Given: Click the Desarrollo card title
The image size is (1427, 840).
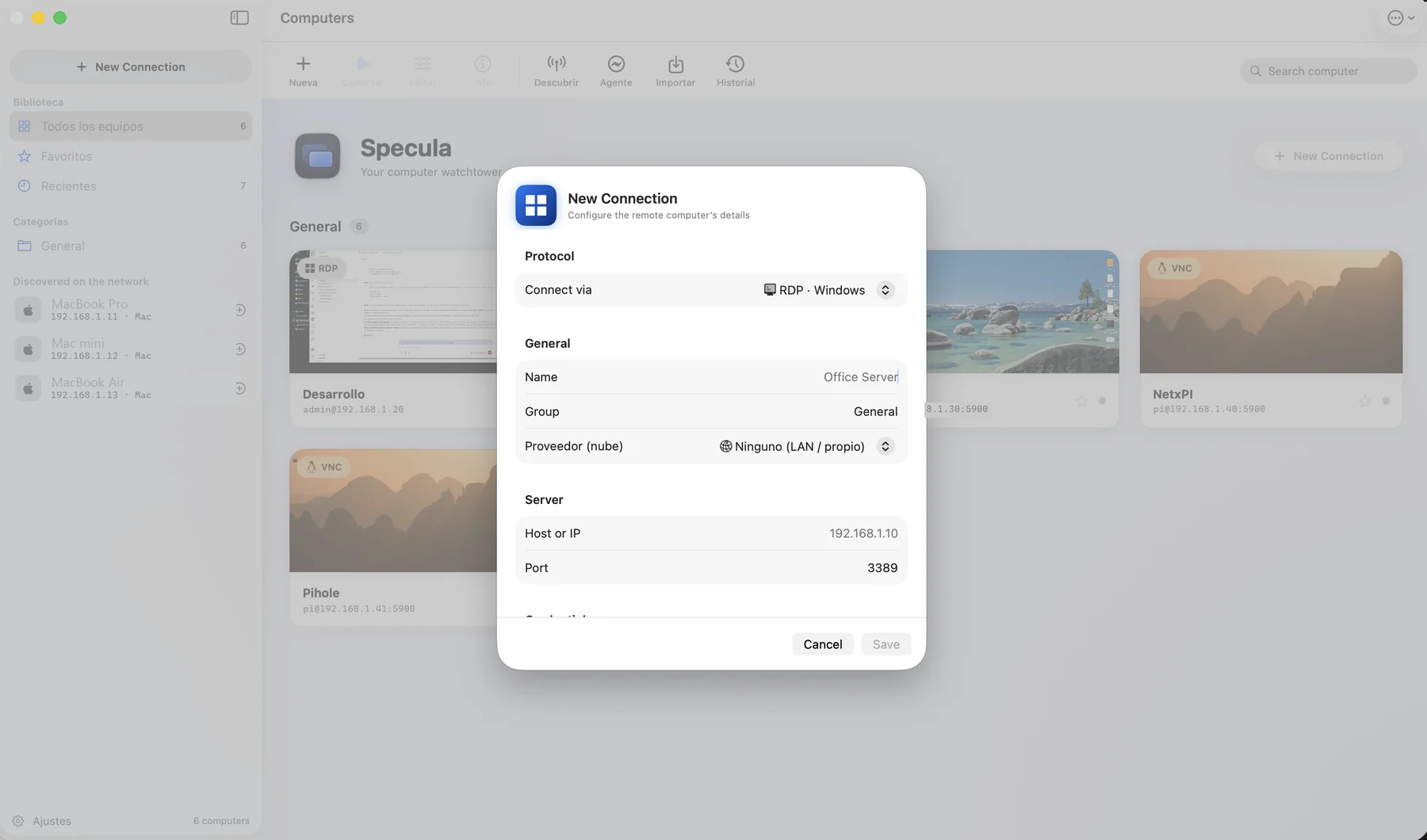Looking at the screenshot, I should pos(334,394).
